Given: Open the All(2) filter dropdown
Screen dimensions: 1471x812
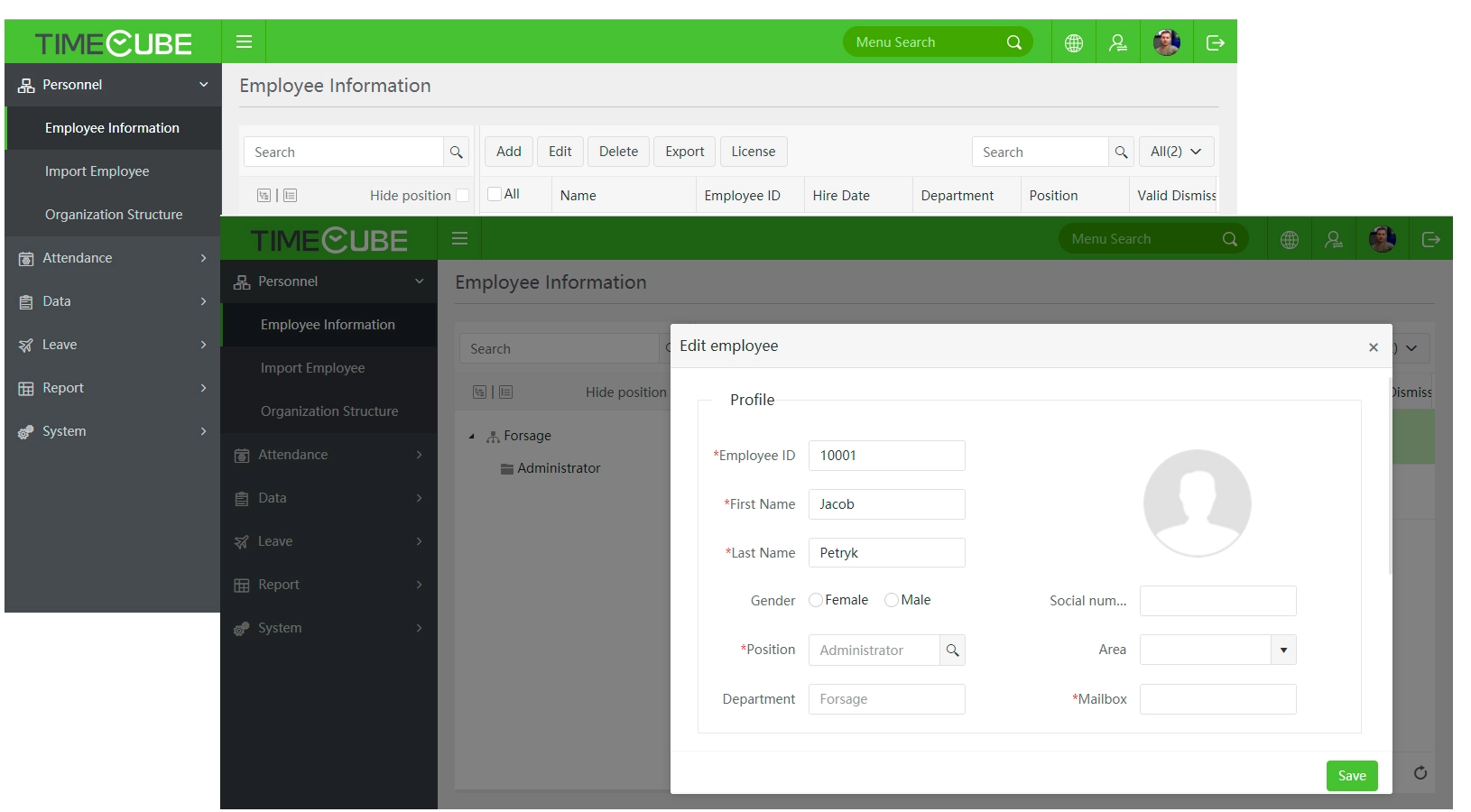Looking at the screenshot, I should pyautogui.click(x=1175, y=152).
